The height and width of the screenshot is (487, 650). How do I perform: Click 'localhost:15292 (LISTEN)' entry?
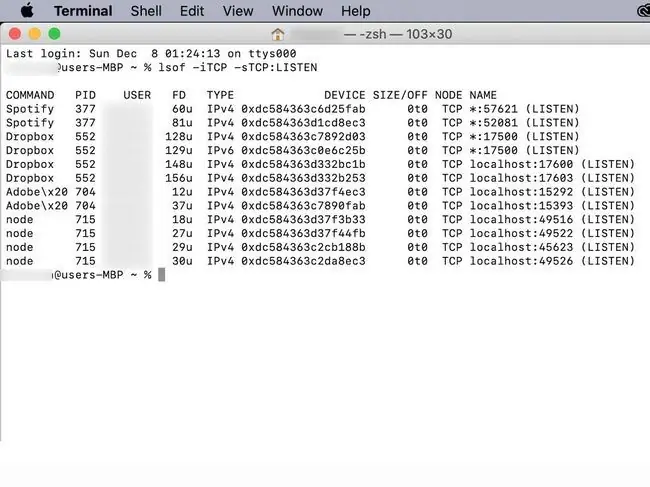(x=552, y=192)
